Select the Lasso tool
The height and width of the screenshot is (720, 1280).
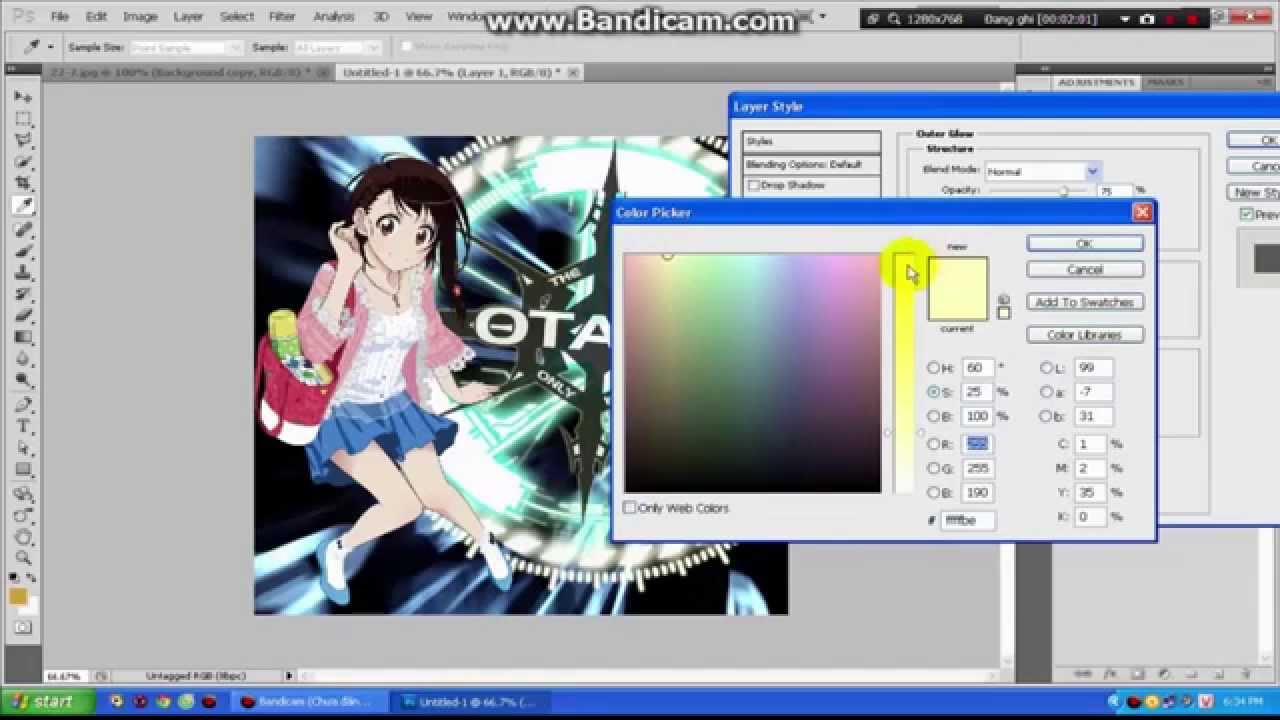click(22, 141)
